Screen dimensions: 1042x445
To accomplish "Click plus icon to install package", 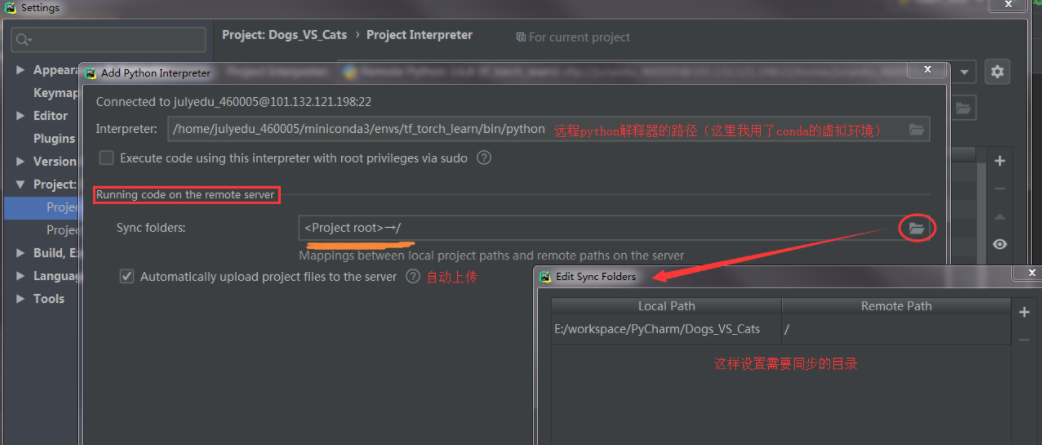I will 999,161.
